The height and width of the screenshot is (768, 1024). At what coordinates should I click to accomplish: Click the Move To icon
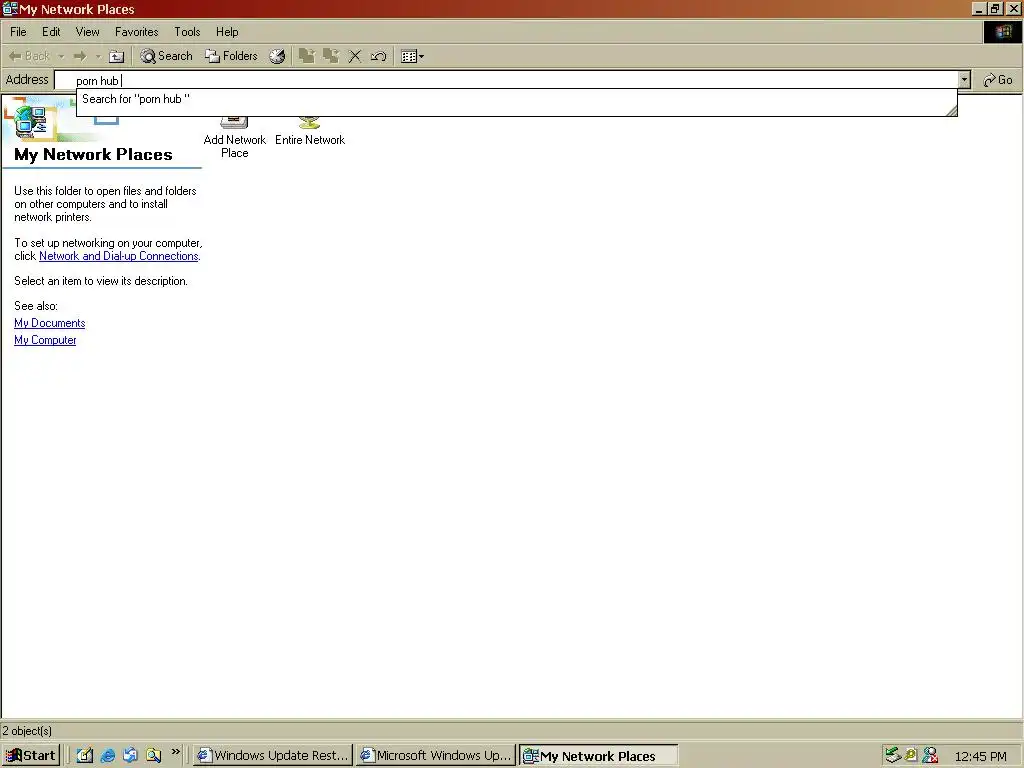[x=306, y=56]
